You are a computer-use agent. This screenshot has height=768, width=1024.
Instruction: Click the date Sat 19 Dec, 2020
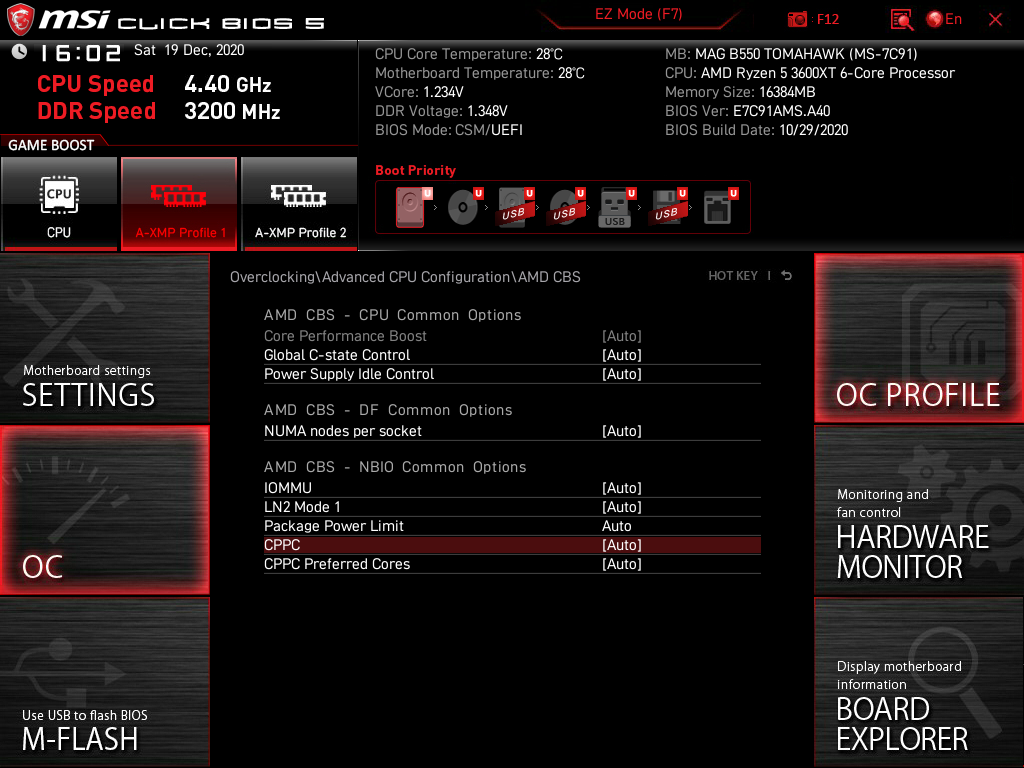[189, 50]
